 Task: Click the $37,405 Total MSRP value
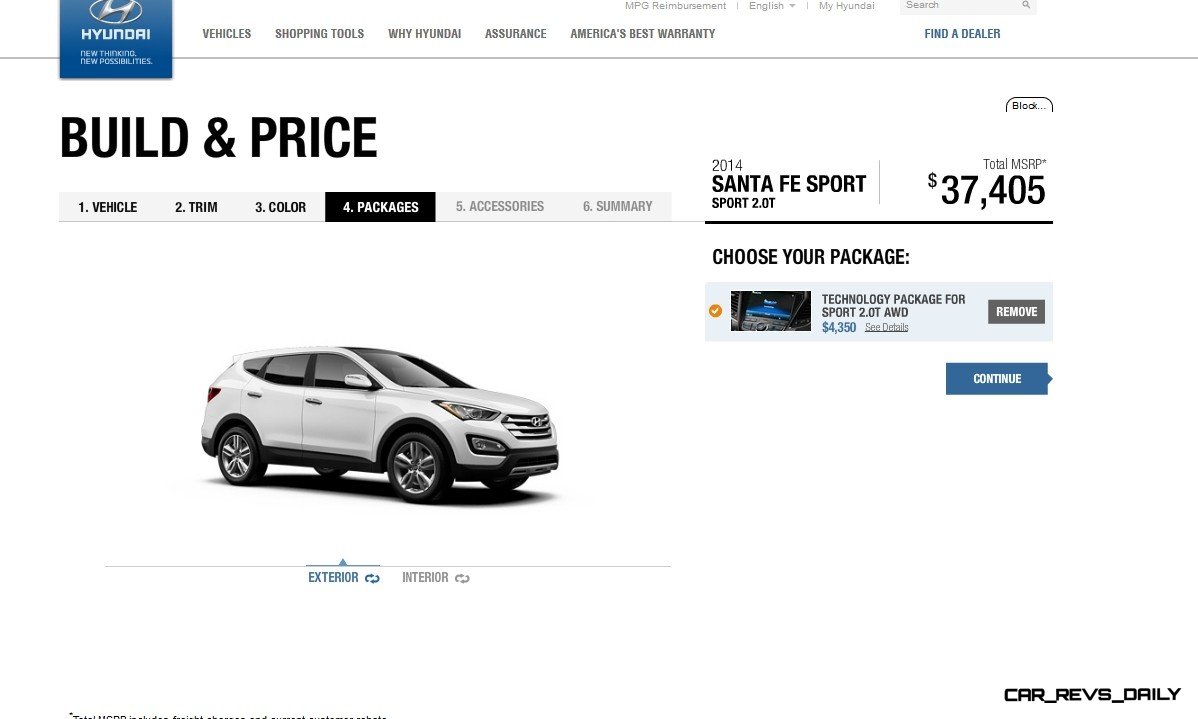click(x=986, y=190)
